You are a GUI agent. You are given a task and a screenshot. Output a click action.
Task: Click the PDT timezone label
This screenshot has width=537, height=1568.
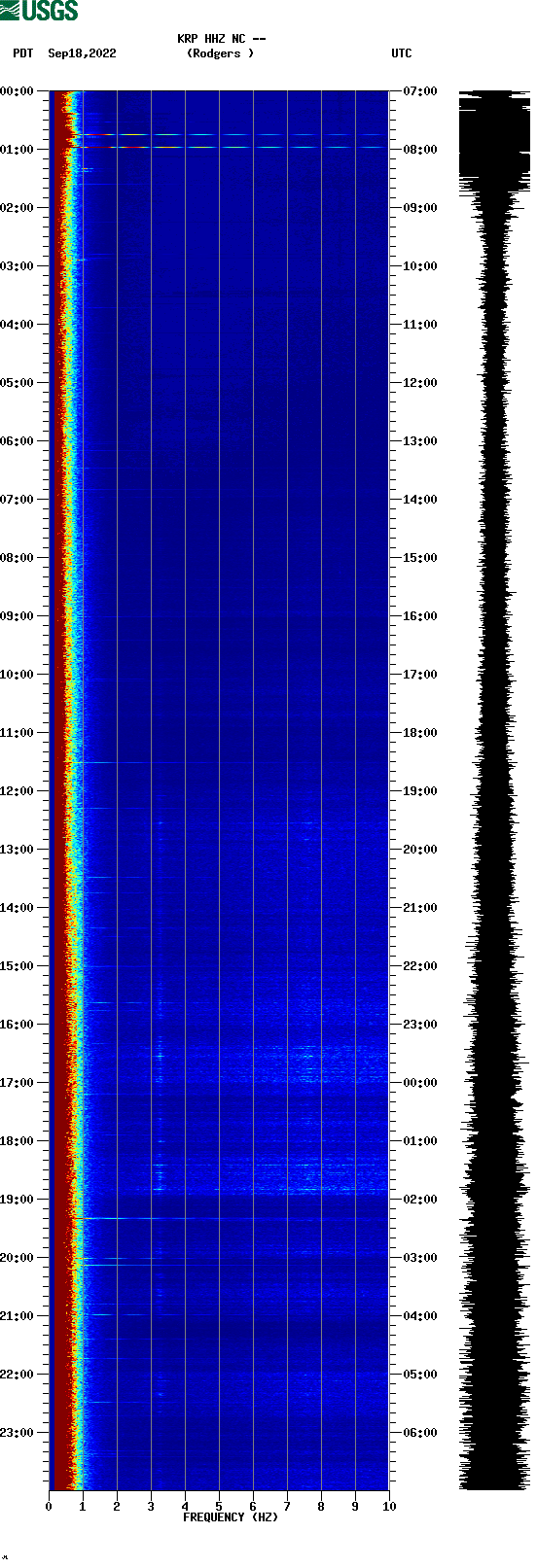(23, 53)
